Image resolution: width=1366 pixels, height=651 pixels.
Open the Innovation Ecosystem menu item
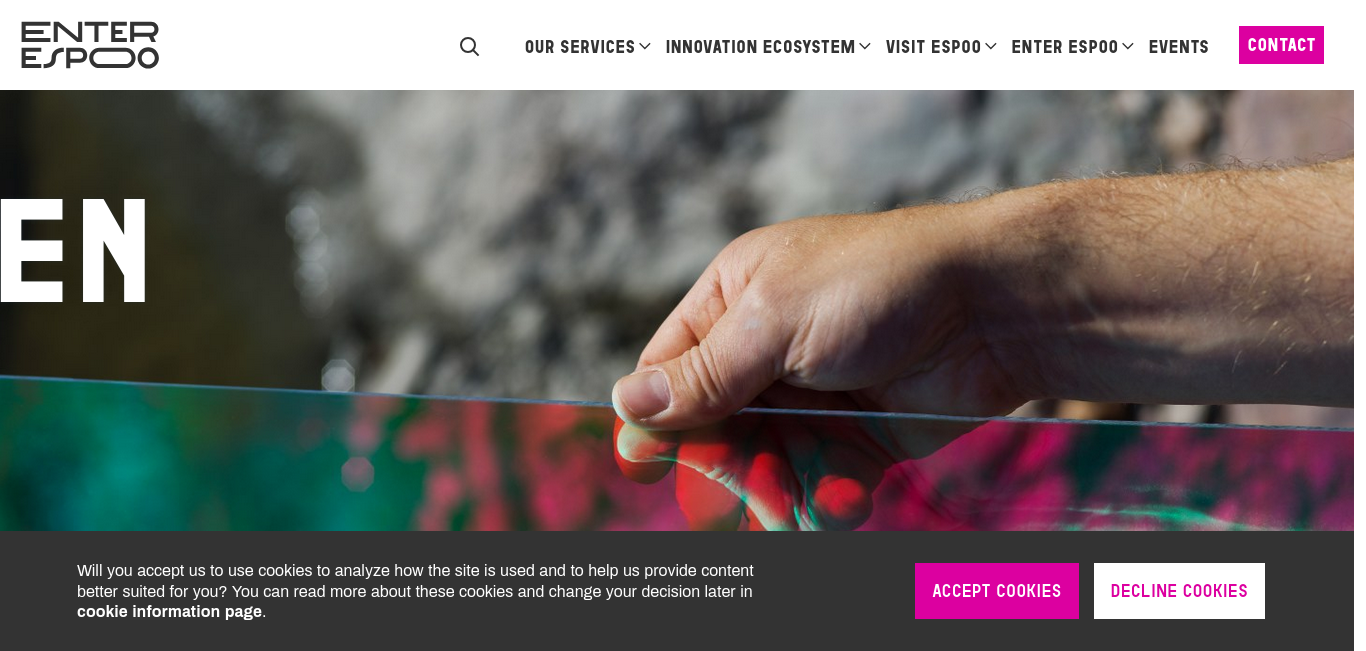click(760, 47)
